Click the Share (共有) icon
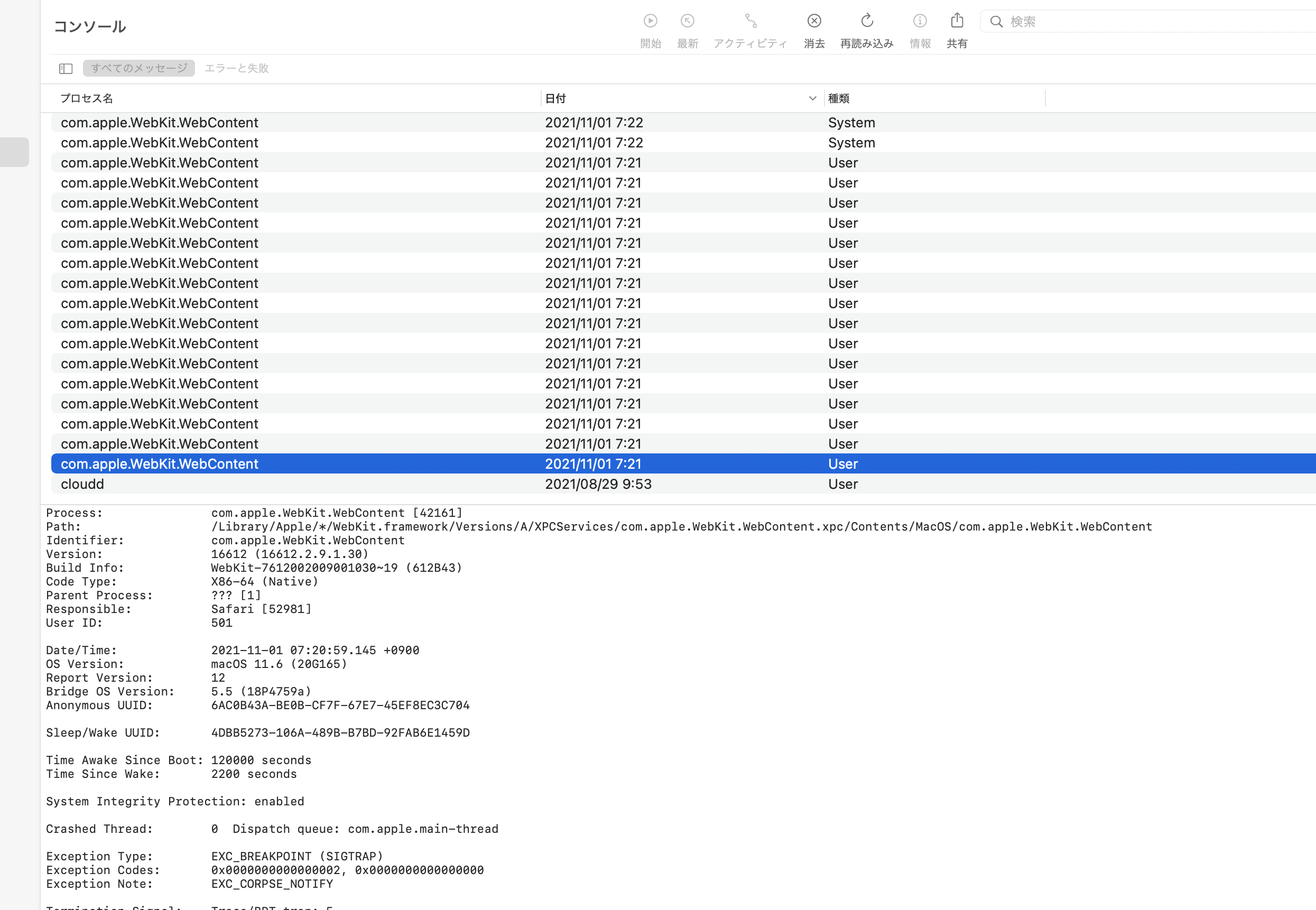This screenshot has height=910, width=1316. [x=957, y=22]
